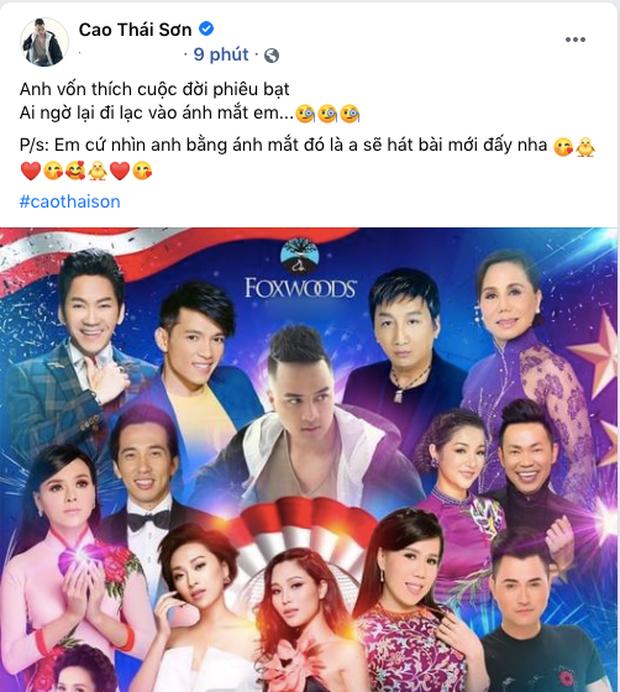Click the first monocle-face emoji after "mắt em..."

[305, 114]
